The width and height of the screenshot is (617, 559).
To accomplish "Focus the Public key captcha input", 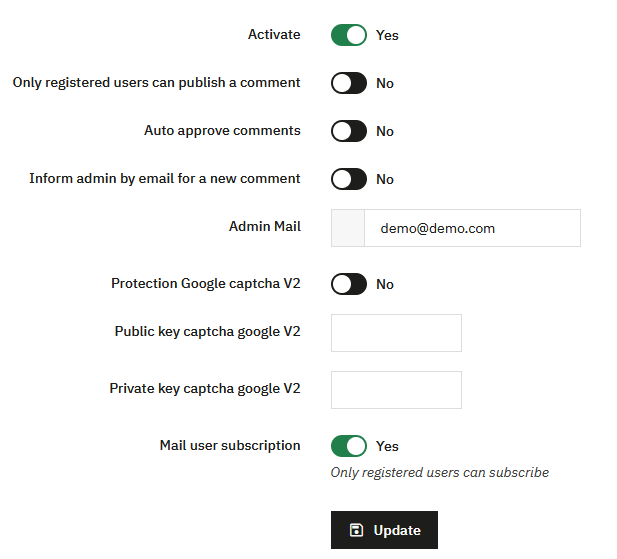I will pos(396,333).
